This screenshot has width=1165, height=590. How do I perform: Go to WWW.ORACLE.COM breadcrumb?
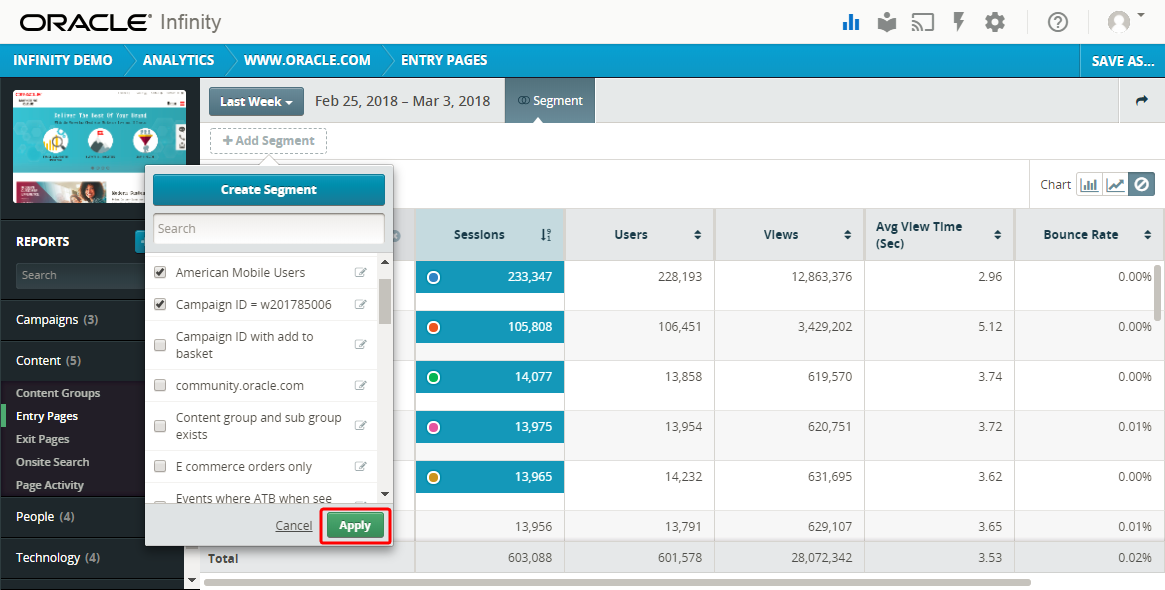coord(307,60)
